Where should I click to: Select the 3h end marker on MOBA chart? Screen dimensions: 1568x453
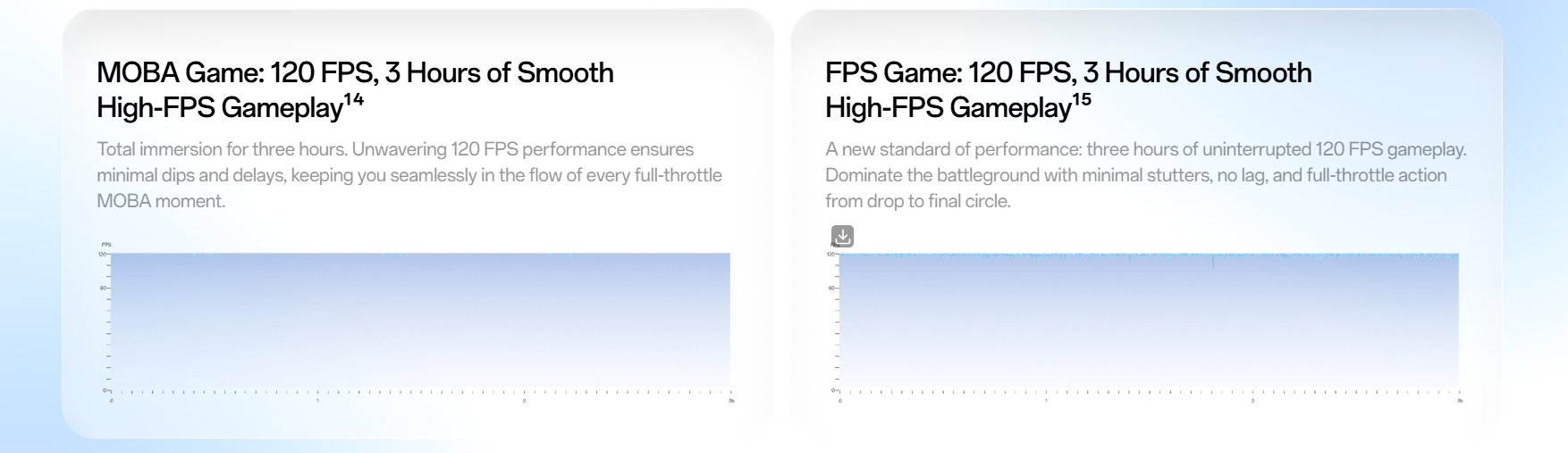[731, 400]
